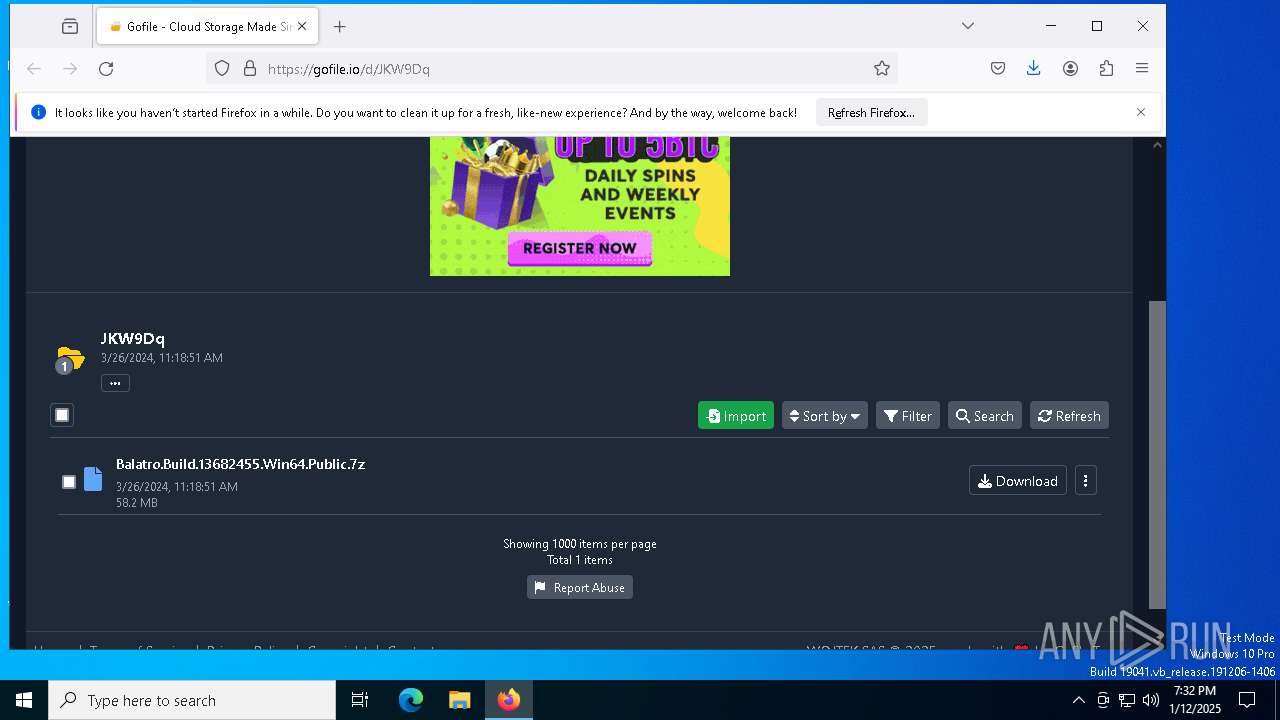This screenshot has width=1280, height=720.
Task: Save page to Pocket
Action: pyautogui.click(x=998, y=68)
